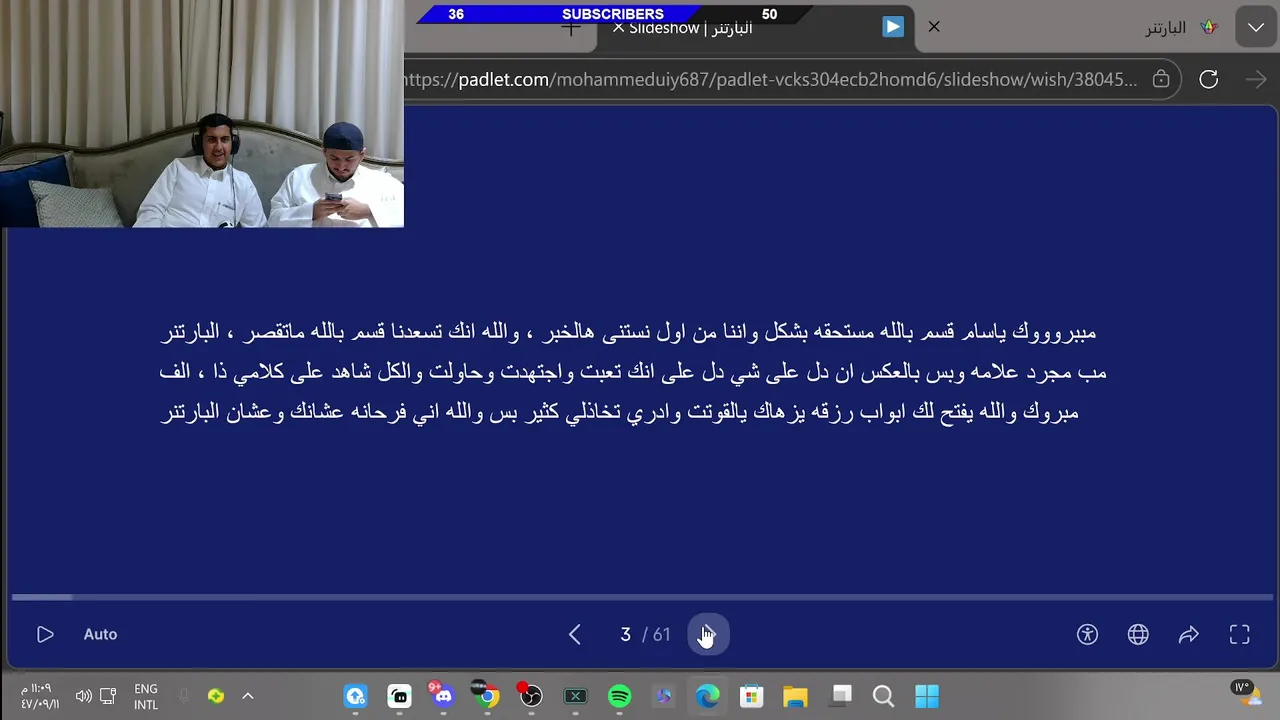This screenshot has height=720, width=1280.
Task: Launch Microsoft Store from taskbar
Action: click(x=751, y=696)
